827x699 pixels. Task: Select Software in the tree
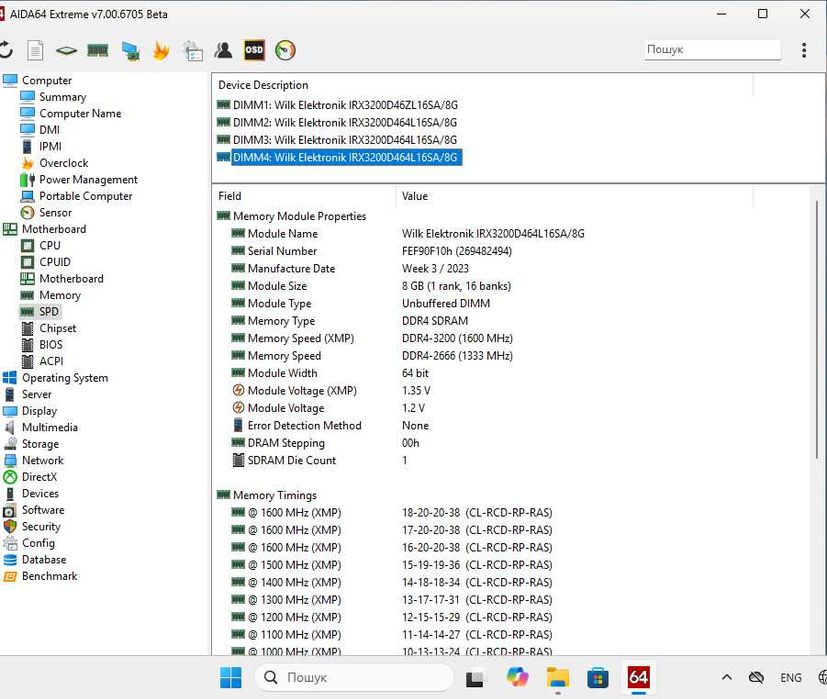[43, 510]
